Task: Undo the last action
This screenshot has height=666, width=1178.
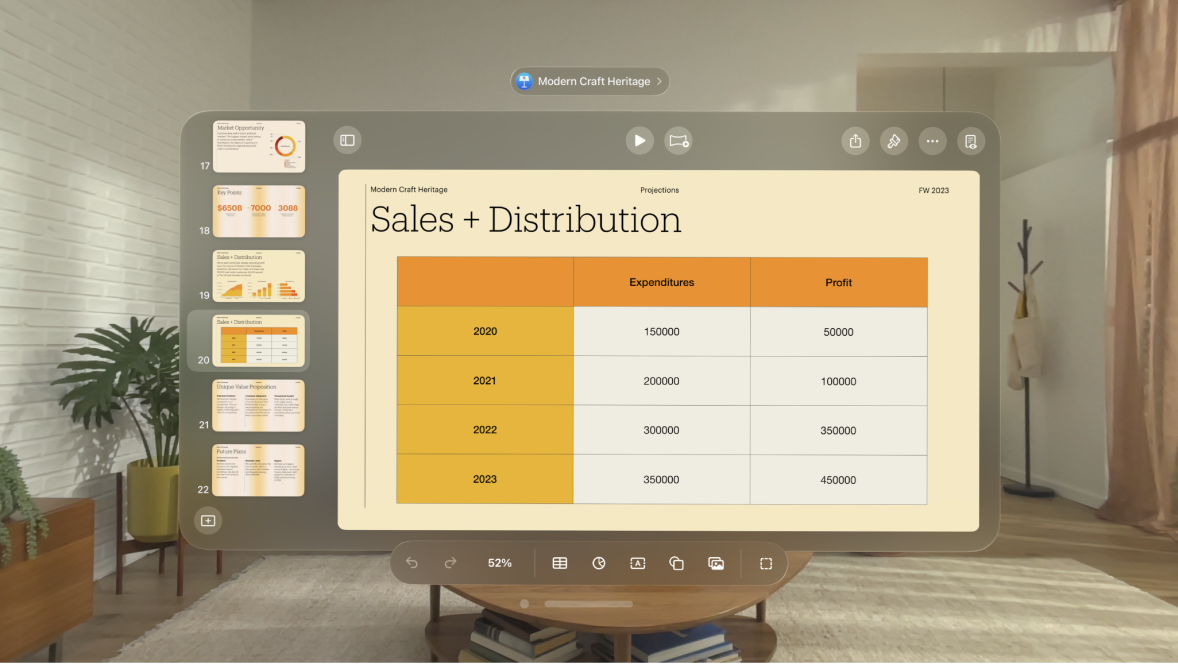Action: click(x=412, y=563)
